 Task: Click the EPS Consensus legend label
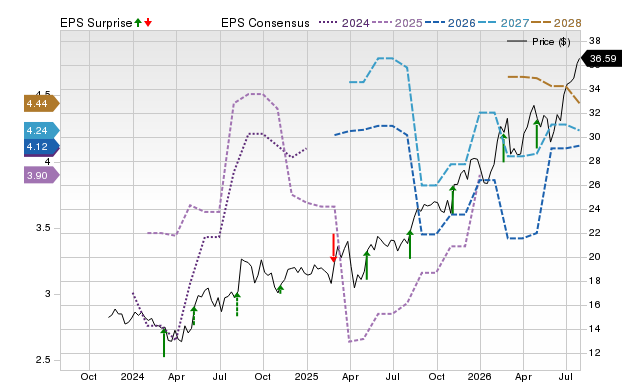pos(265,23)
